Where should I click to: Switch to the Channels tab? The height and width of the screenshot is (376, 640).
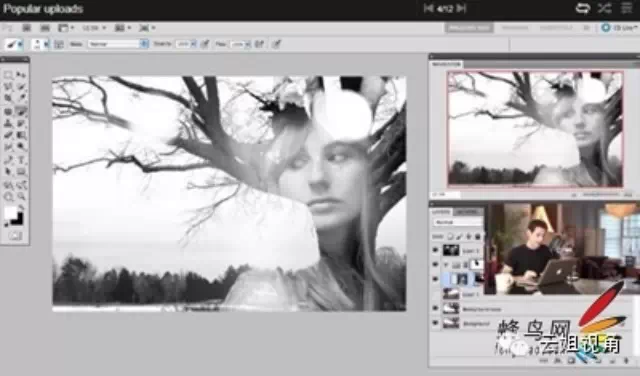[x=467, y=211]
